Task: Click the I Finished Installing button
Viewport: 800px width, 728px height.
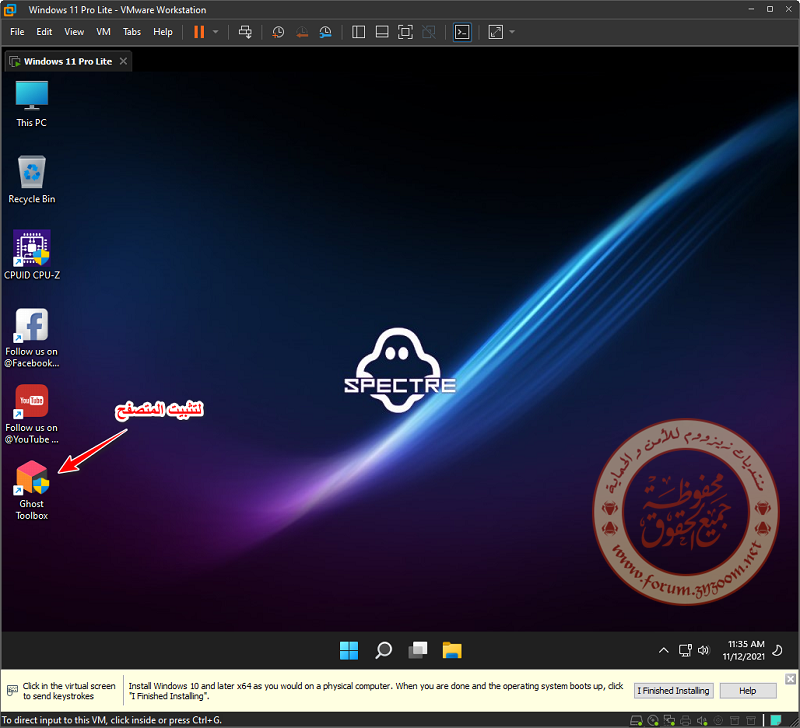Action: point(673,691)
